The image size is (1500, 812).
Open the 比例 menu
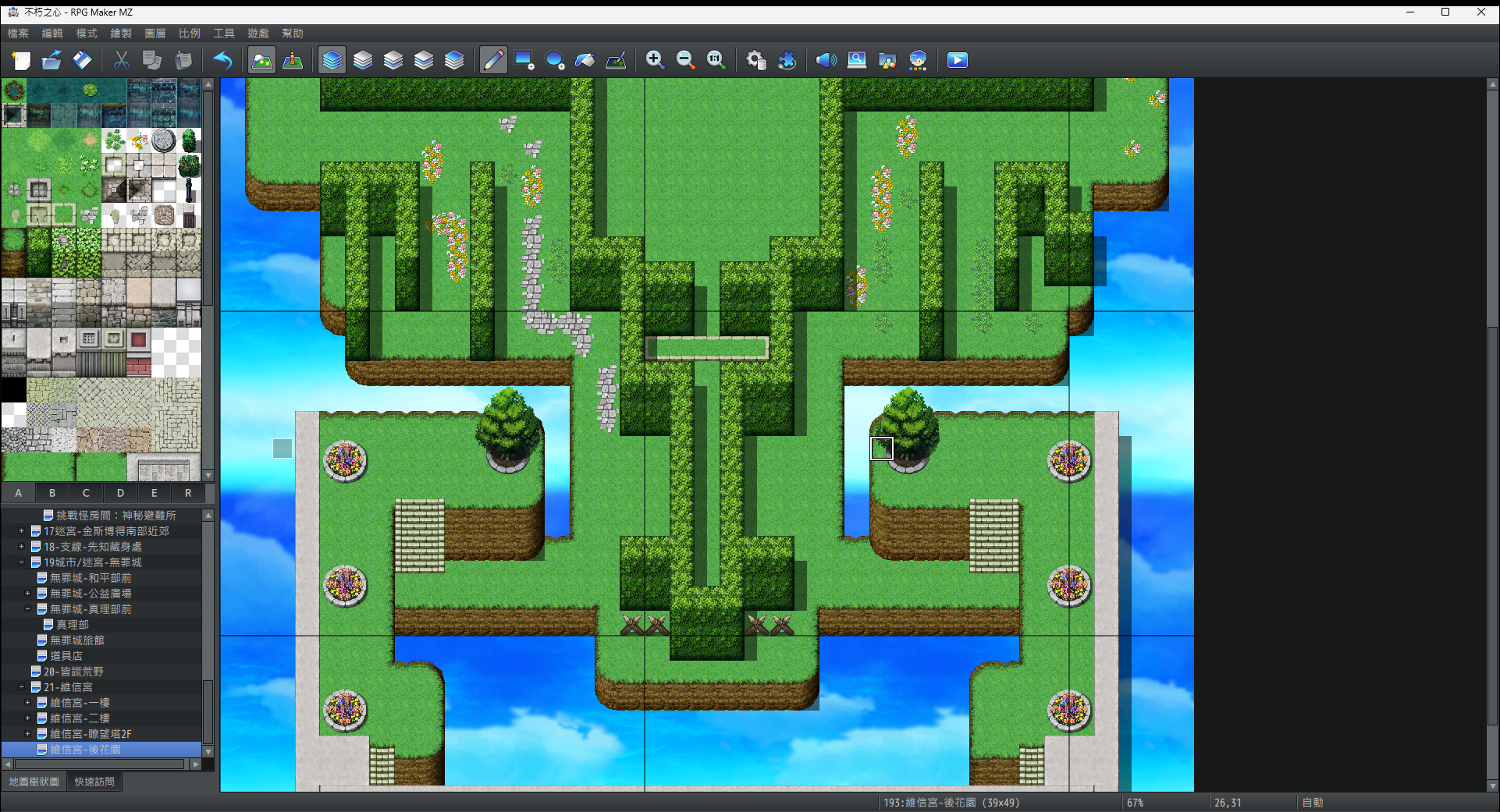(190, 34)
